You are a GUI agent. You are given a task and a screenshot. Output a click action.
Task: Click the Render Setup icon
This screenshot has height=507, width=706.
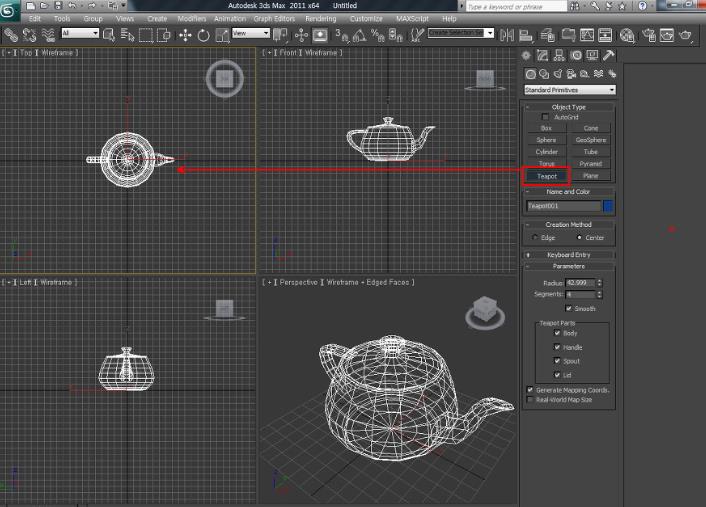[x=648, y=35]
